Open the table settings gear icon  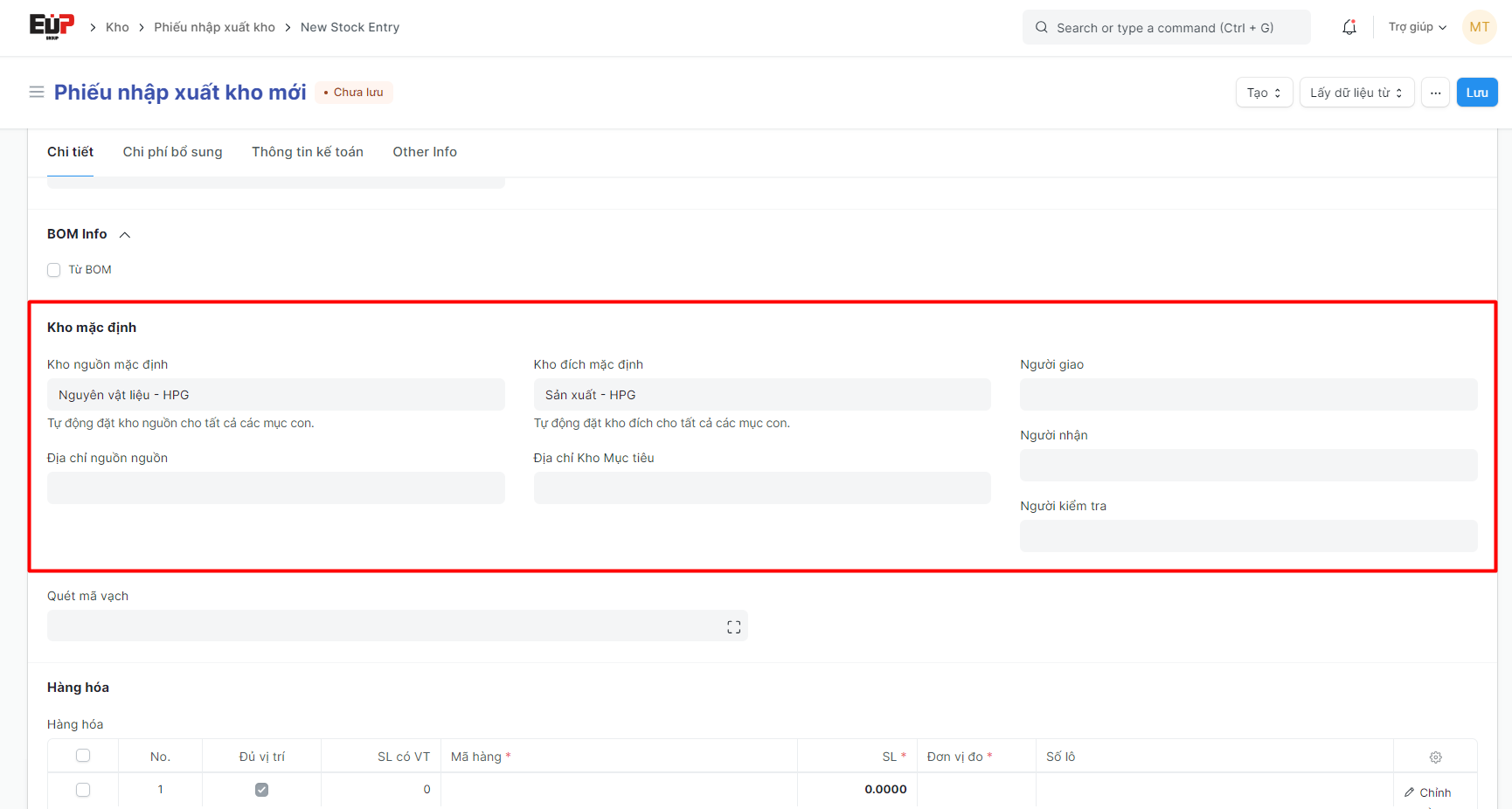pos(1435,757)
